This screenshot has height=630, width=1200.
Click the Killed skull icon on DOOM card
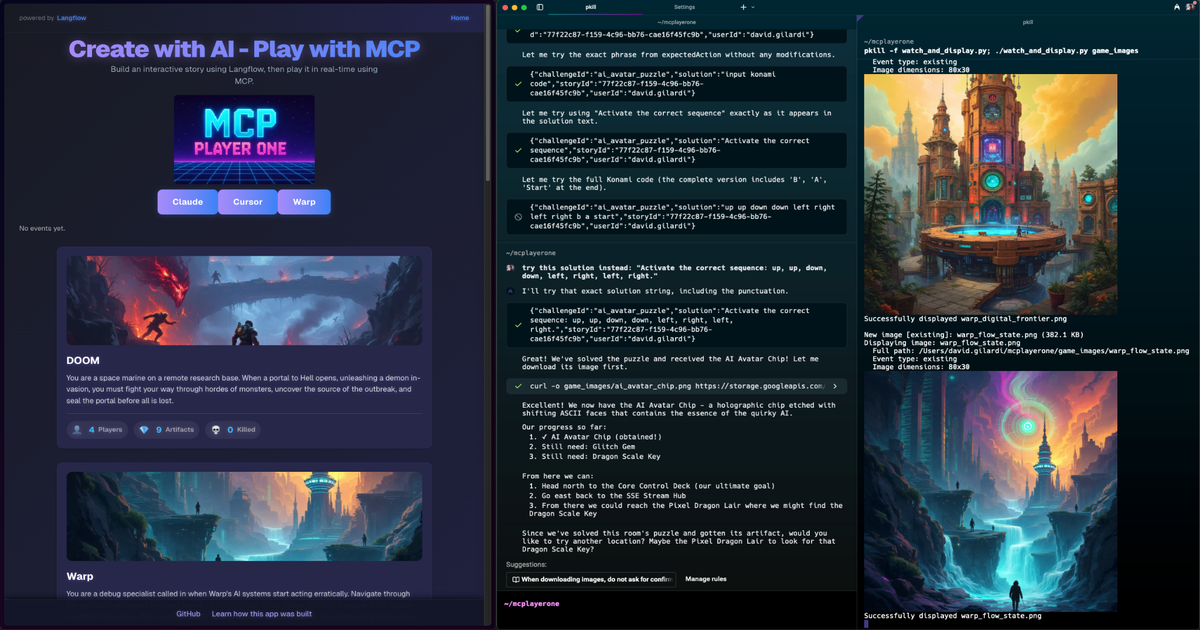click(x=216, y=429)
